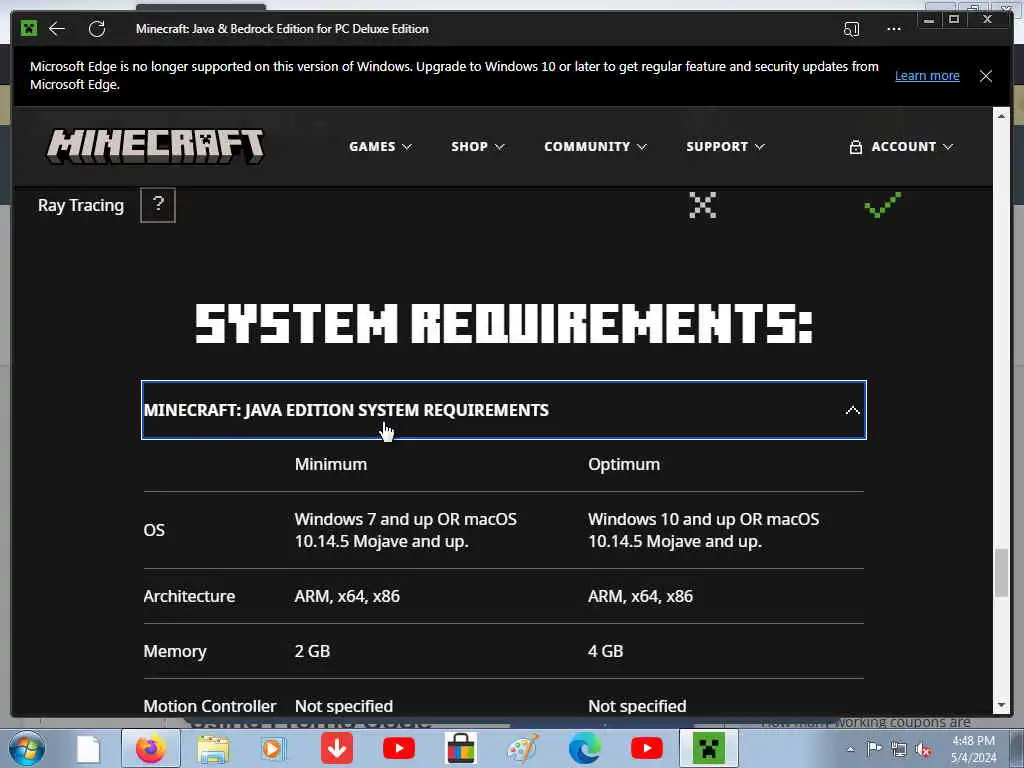Click the Minecraft creeper app icon in title bar
Image resolution: width=1024 pixels, height=768 pixels.
29,28
